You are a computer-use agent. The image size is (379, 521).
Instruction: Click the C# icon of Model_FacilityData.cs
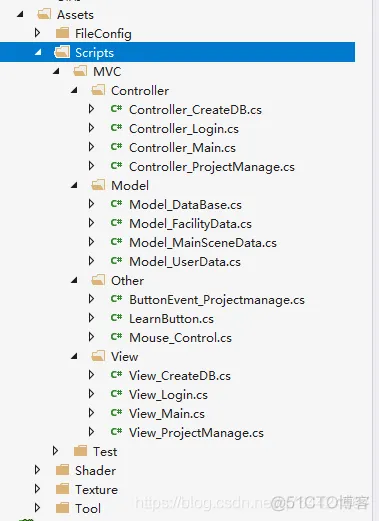(x=116, y=223)
